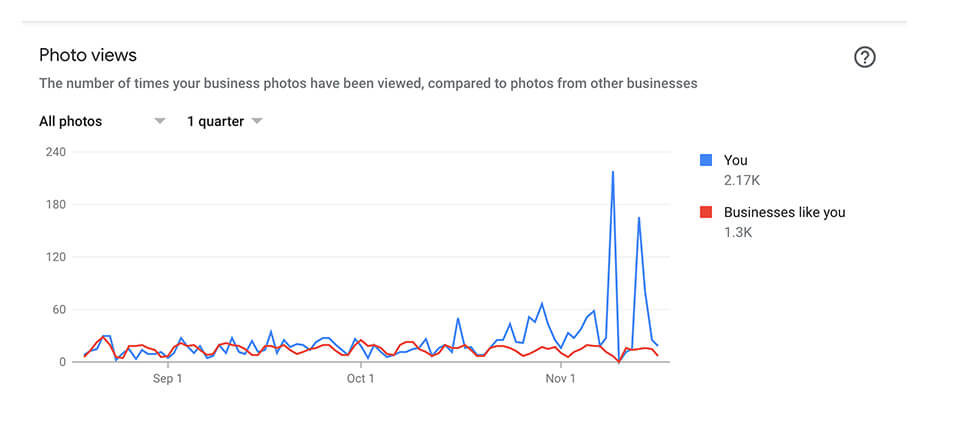This screenshot has height=425, width=964.
Task: Click the arrow beside 1 quarter
Action: (x=257, y=121)
